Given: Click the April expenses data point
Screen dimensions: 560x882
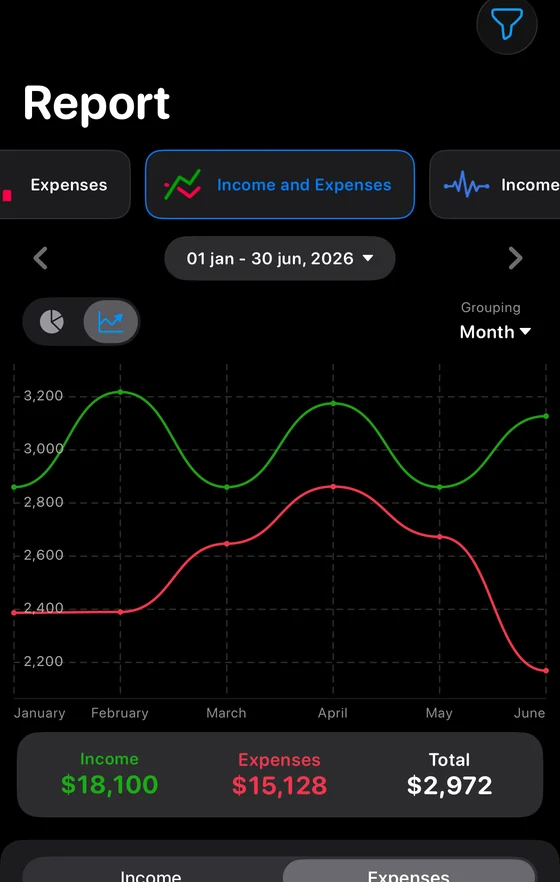Looking at the screenshot, I should [333, 487].
